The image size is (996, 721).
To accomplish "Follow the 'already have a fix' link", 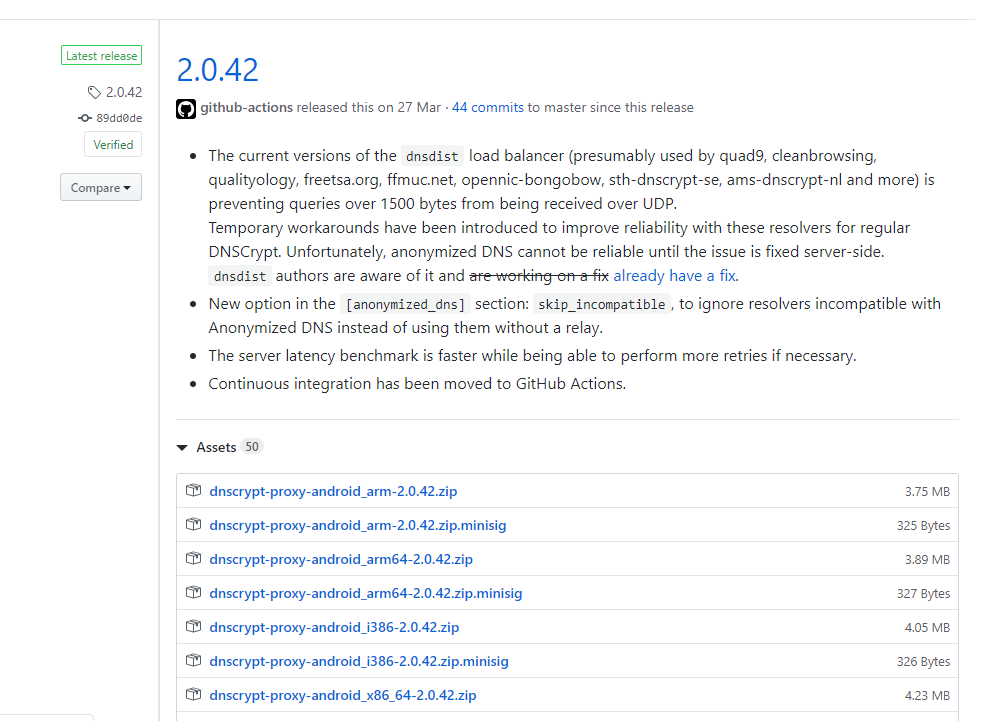I will coord(675,276).
